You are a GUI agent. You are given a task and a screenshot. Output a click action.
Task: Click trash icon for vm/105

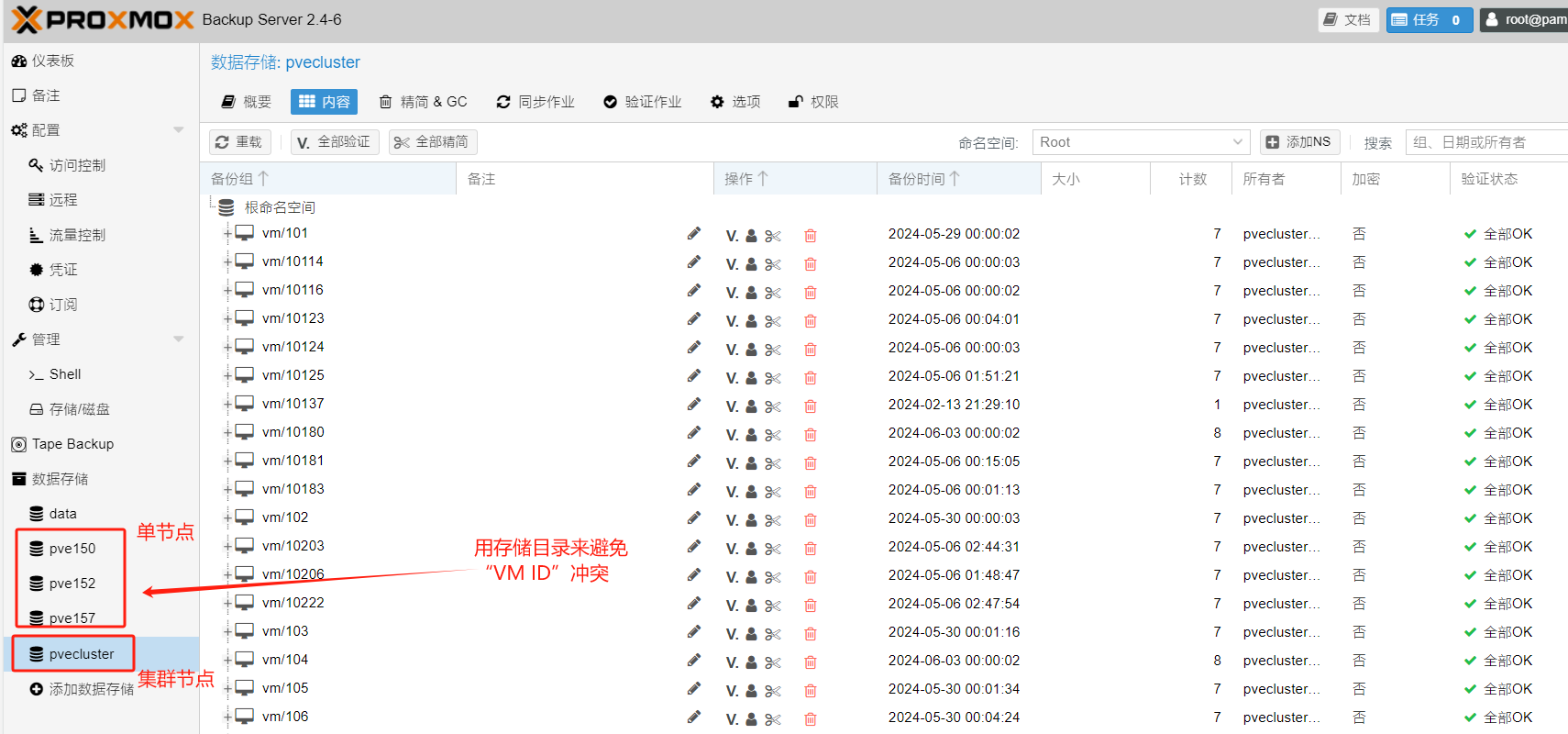(x=811, y=691)
